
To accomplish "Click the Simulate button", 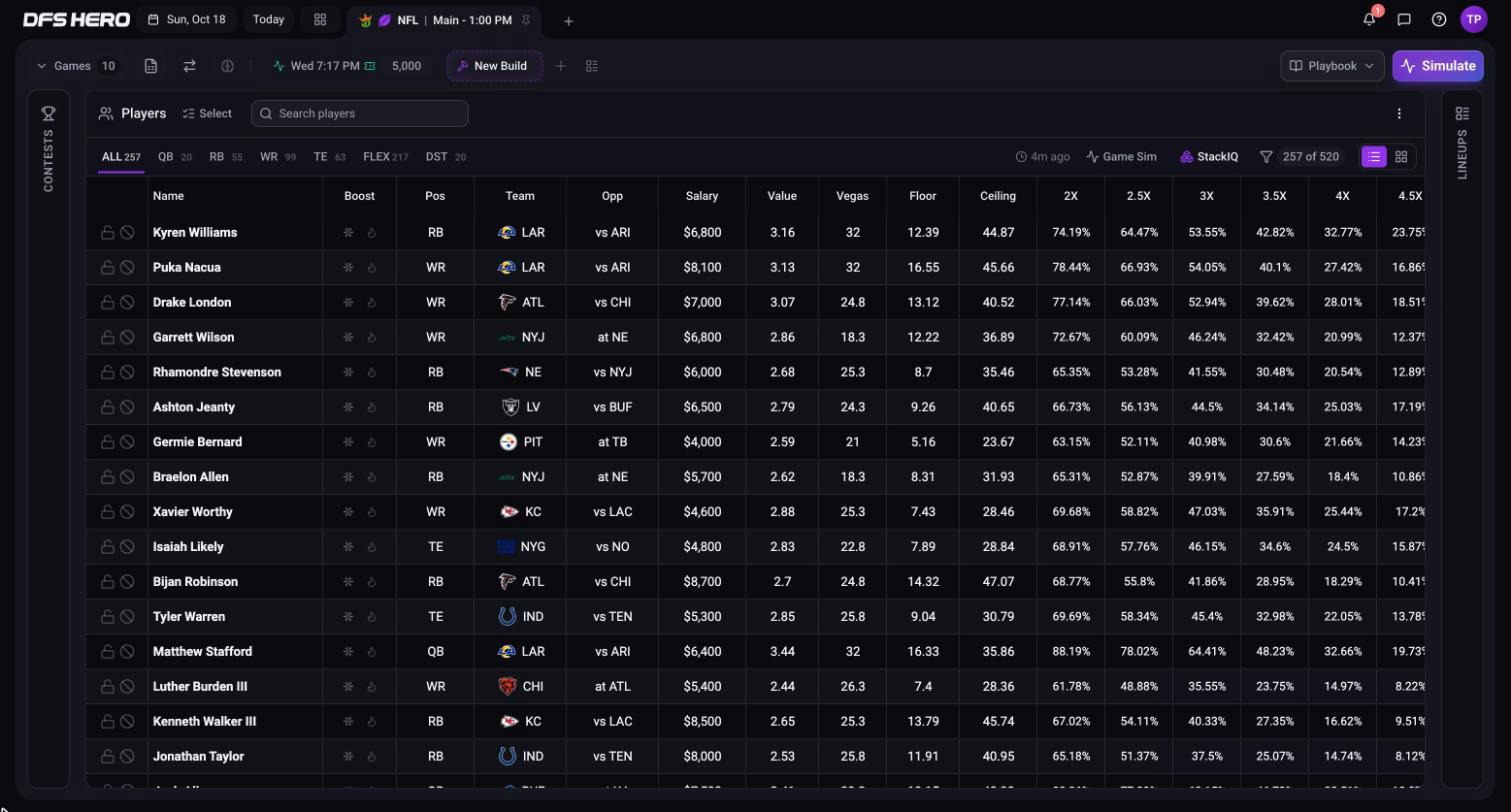I will [x=1438, y=66].
